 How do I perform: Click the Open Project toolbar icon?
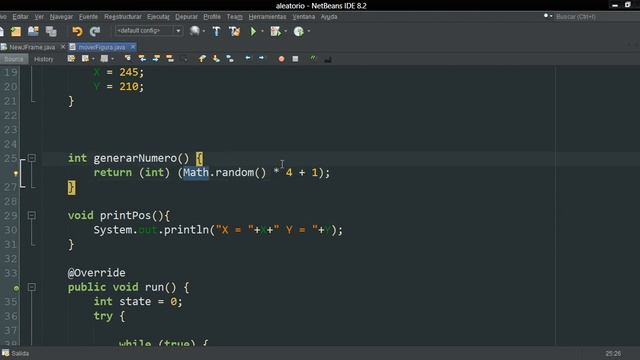tap(33, 31)
